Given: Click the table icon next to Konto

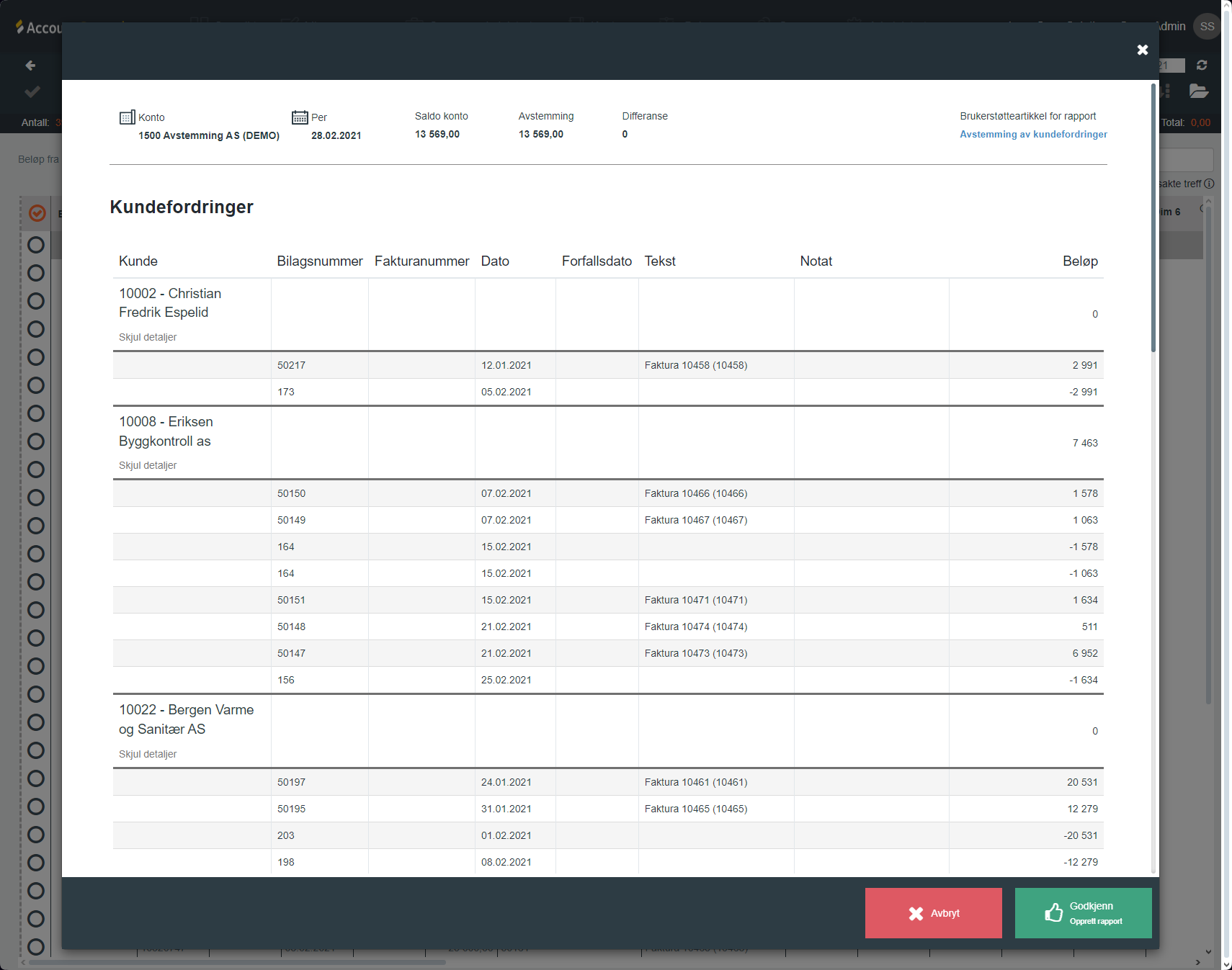Looking at the screenshot, I should (x=127, y=117).
